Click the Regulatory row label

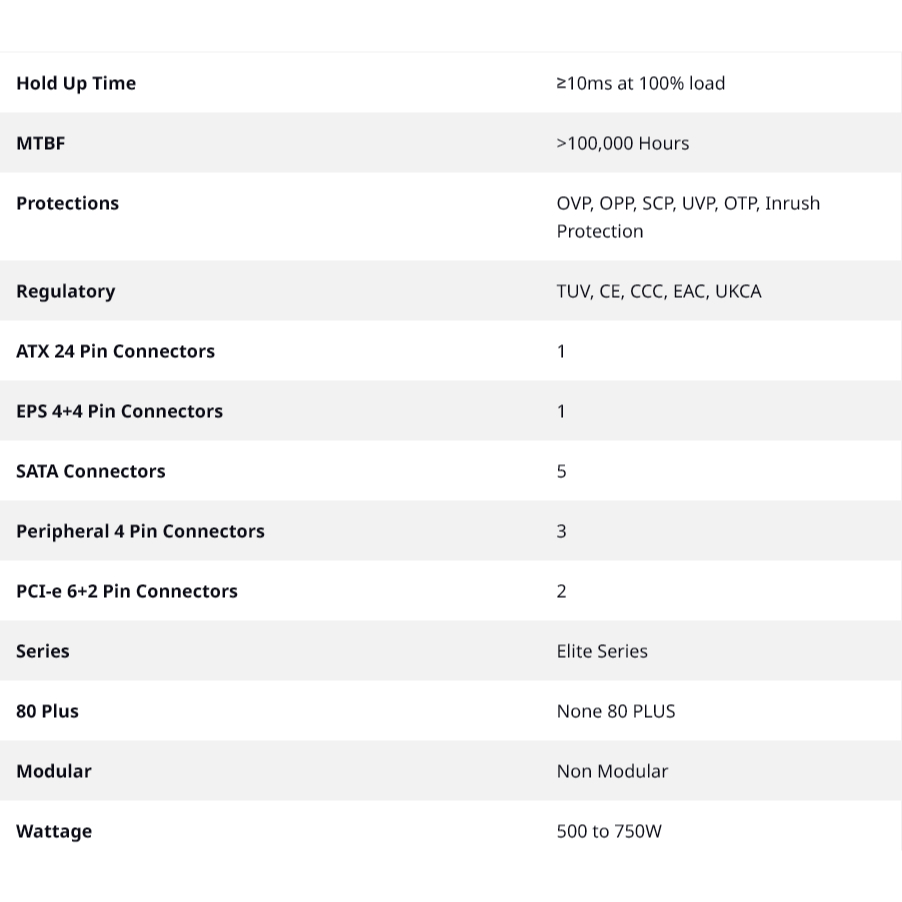(x=66, y=292)
